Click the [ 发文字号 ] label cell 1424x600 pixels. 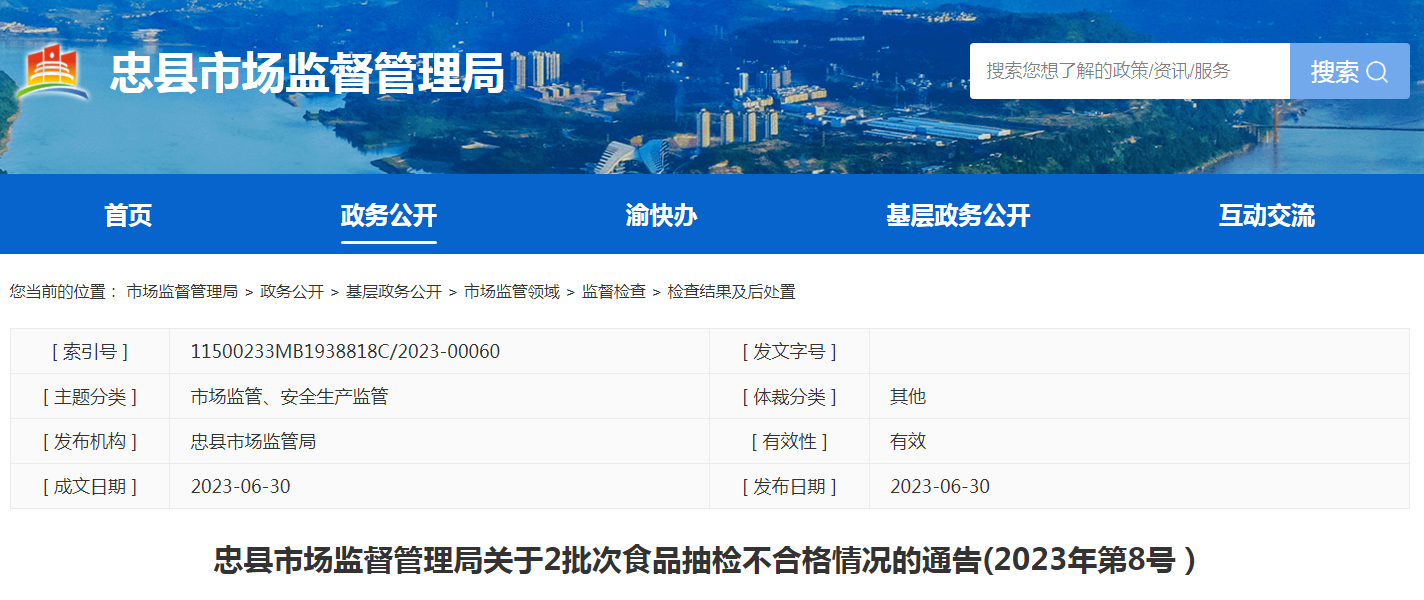pyautogui.click(x=789, y=351)
